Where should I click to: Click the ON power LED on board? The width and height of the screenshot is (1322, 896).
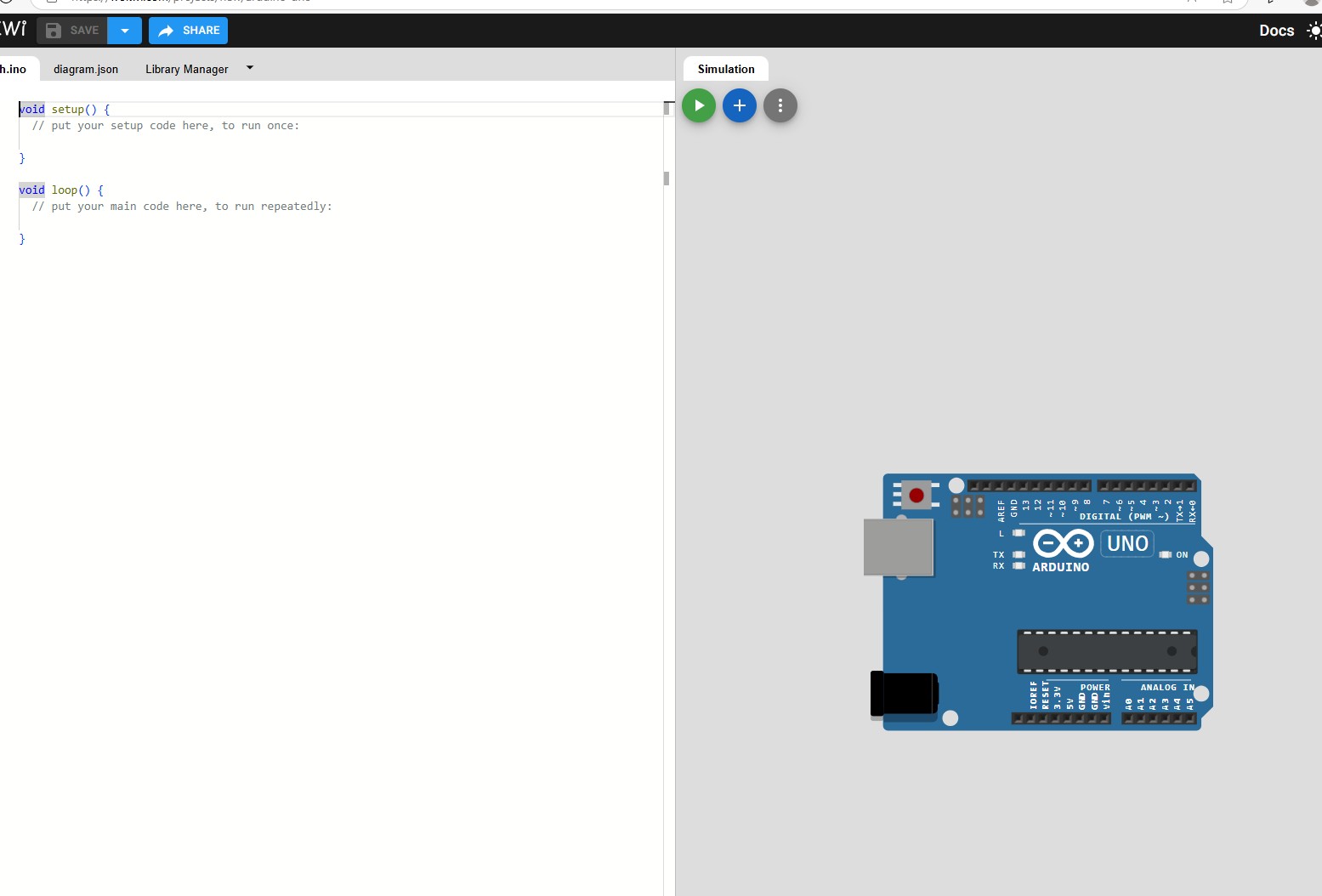tap(1166, 554)
